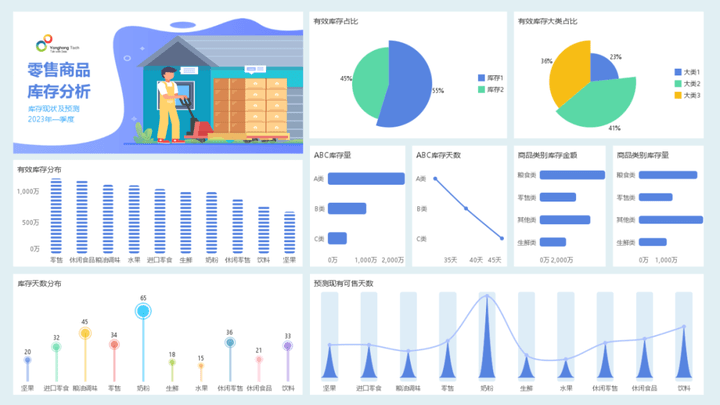Click the green 库存2 legend swatch
Image resolution: width=720 pixels, height=405 pixels.
pos(481,90)
